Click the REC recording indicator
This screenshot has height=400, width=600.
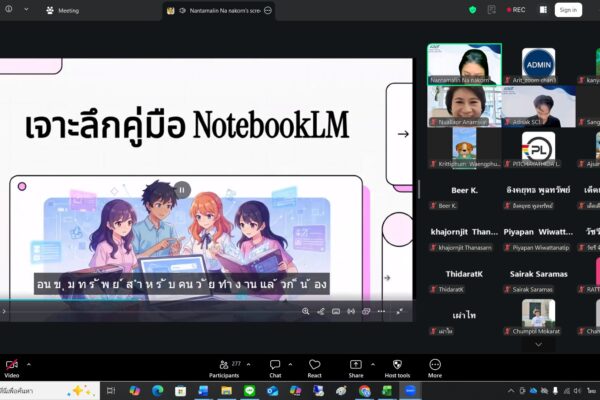[516, 10]
